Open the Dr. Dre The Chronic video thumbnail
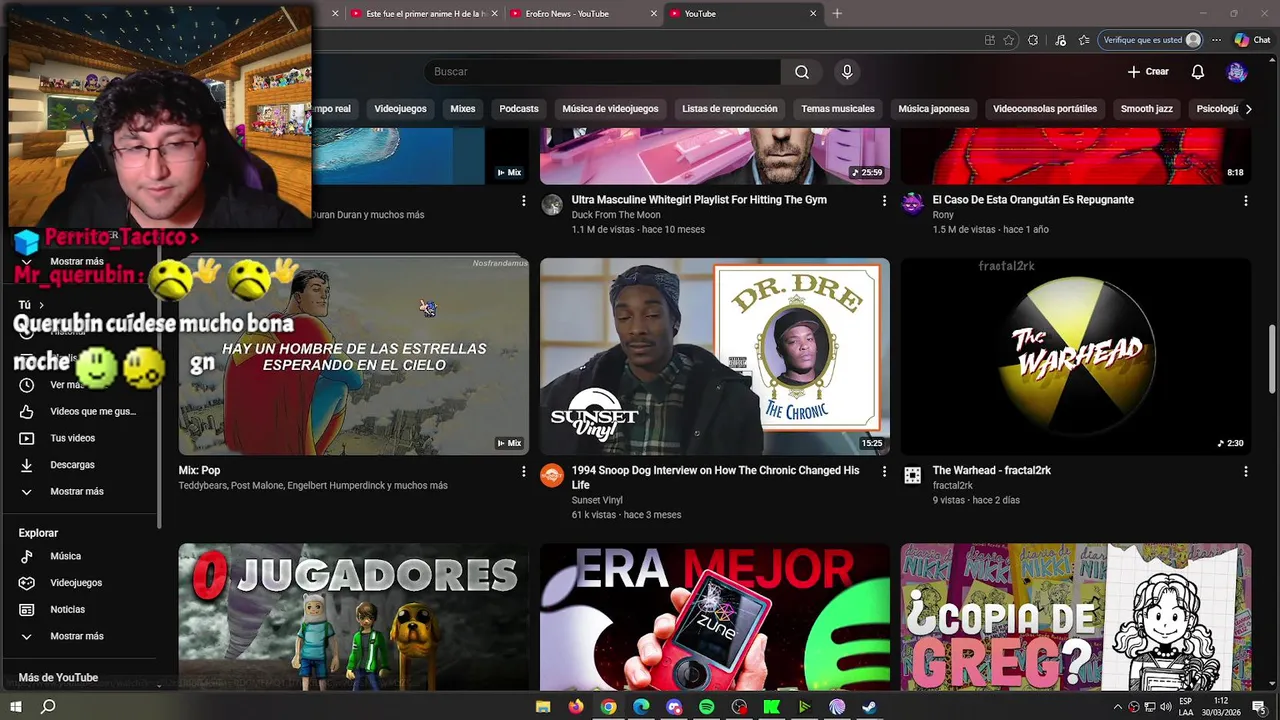 (x=715, y=357)
